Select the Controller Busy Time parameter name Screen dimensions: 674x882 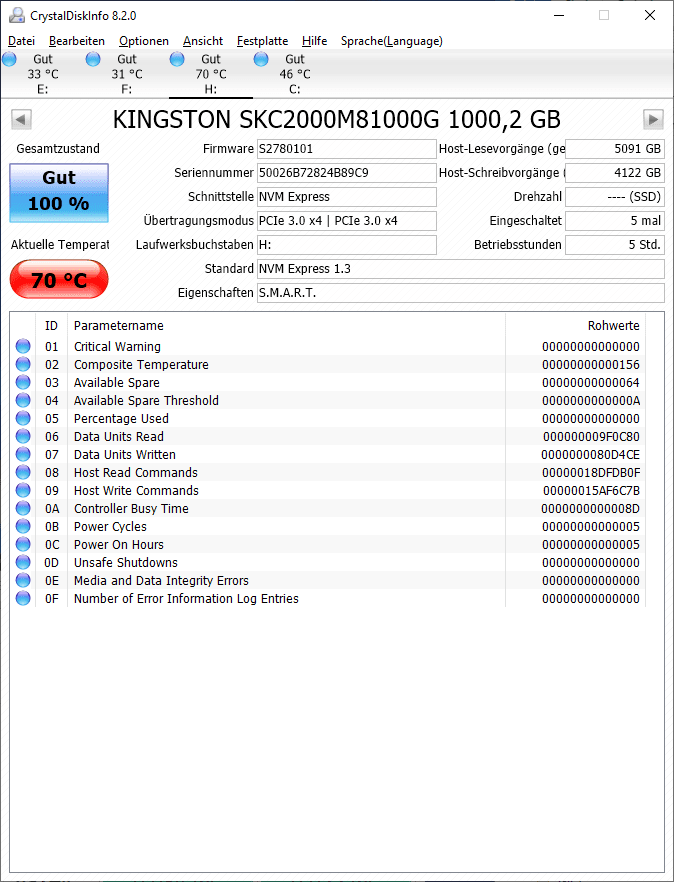pos(131,508)
